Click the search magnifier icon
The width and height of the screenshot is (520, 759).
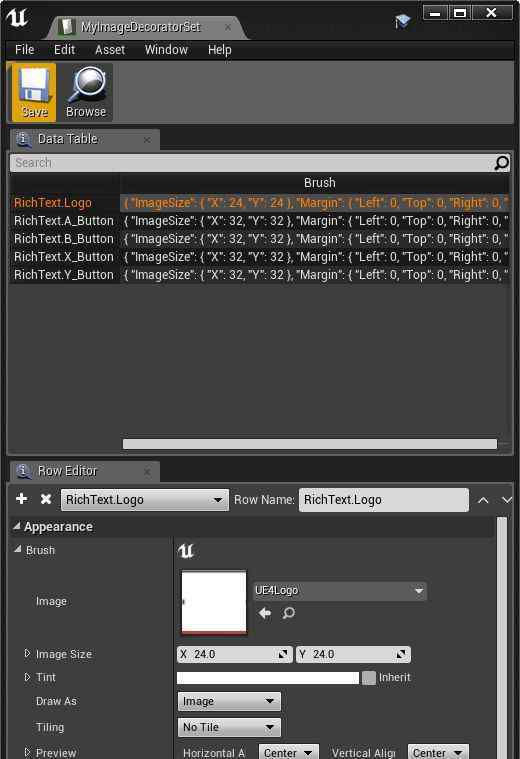click(x=502, y=163)
